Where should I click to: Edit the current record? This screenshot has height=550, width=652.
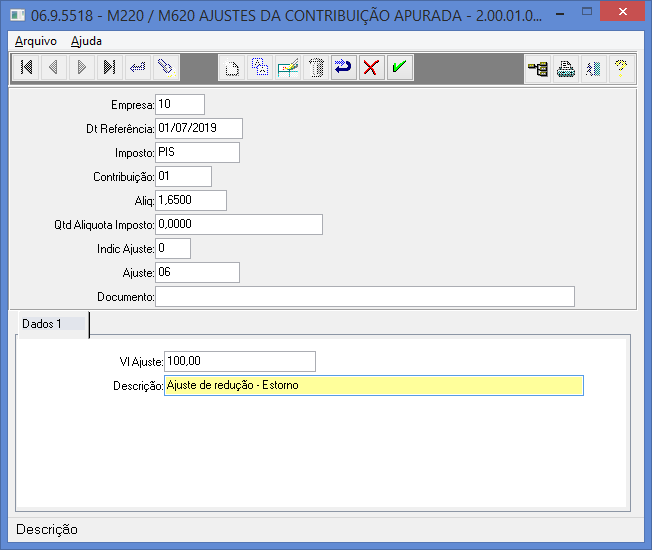(288, 67)
